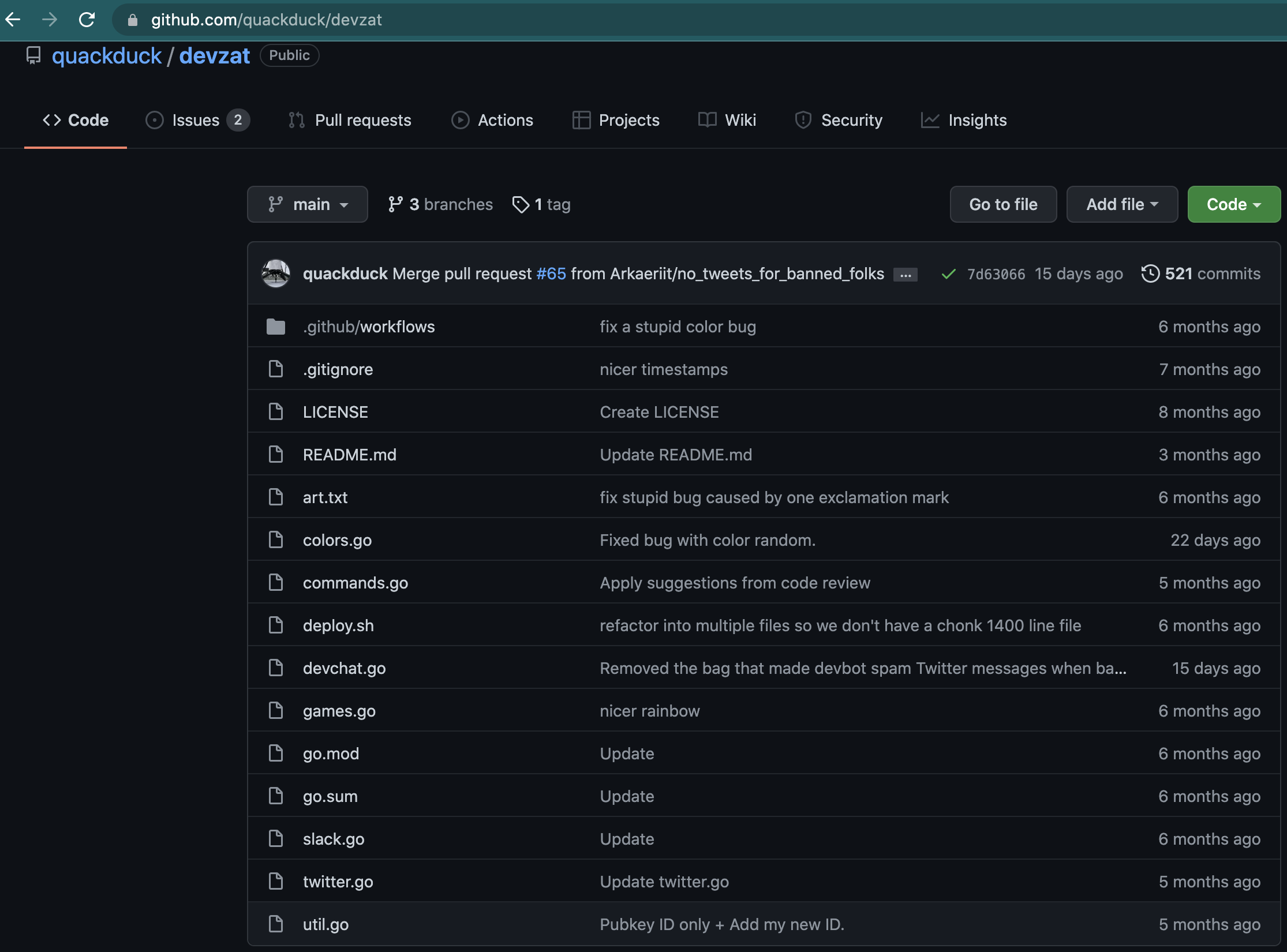Click the Go to file button

click(1004, 204)
